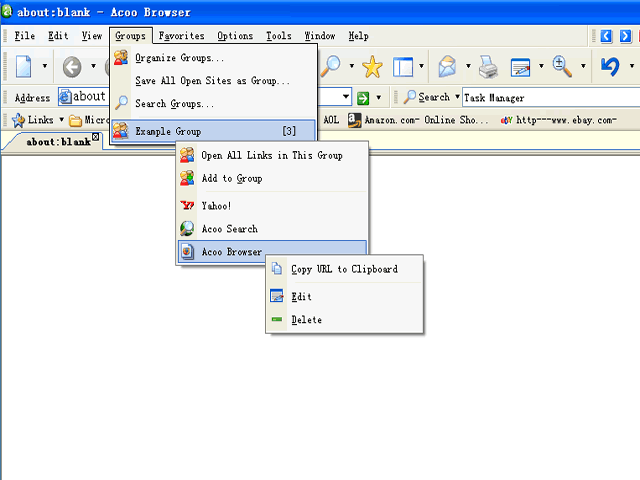Click the New page toolbar icon

24,66
